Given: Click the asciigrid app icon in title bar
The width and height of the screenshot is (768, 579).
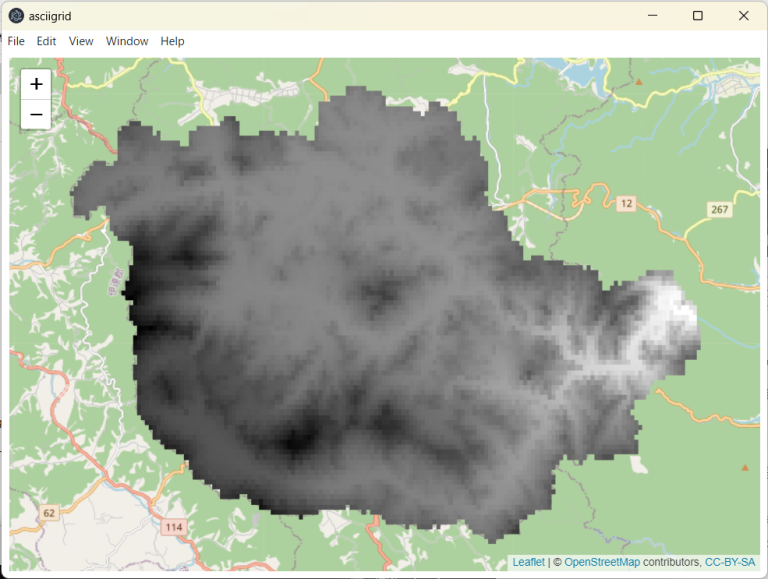Looking at the screenshot, I should [x=16, y=15].
